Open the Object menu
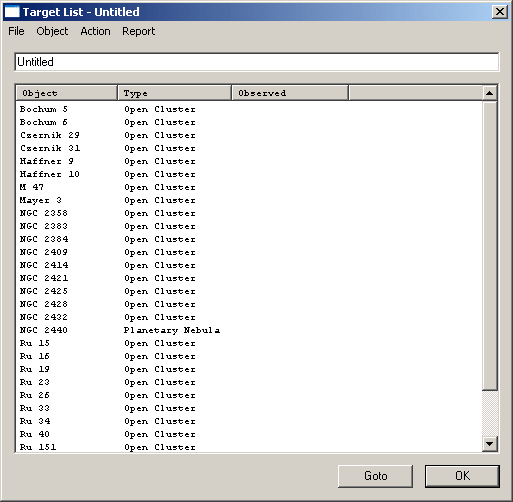The image size is (513, 502). click(52, 31)
